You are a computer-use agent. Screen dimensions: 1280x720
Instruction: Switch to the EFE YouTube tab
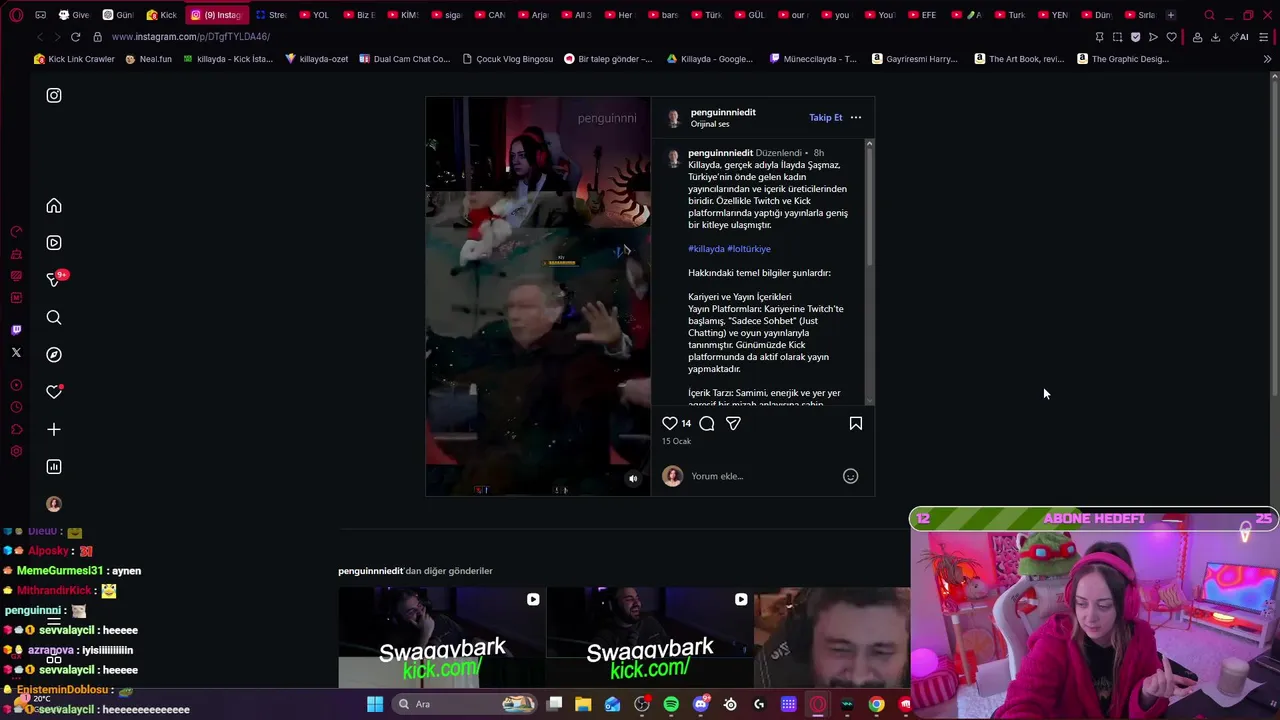click(x=922, y=15)
